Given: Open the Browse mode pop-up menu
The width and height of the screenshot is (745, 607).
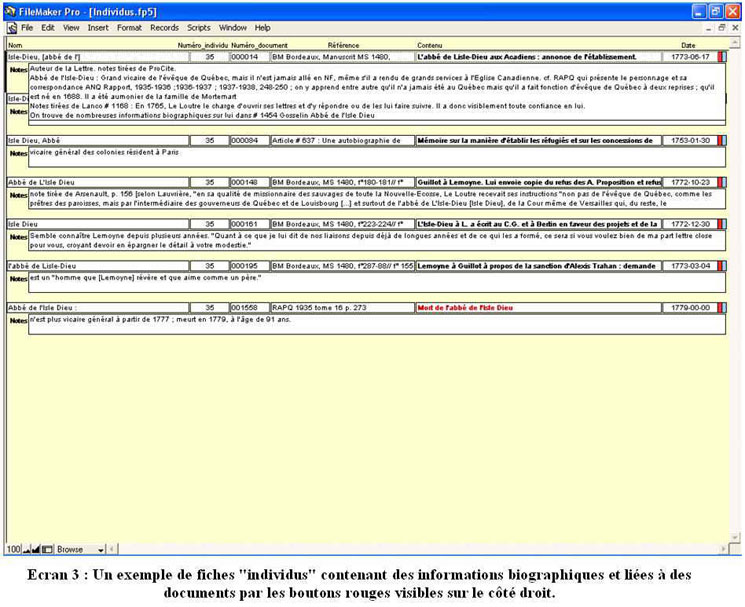Looking at the screenshot, I should [81, 550].
